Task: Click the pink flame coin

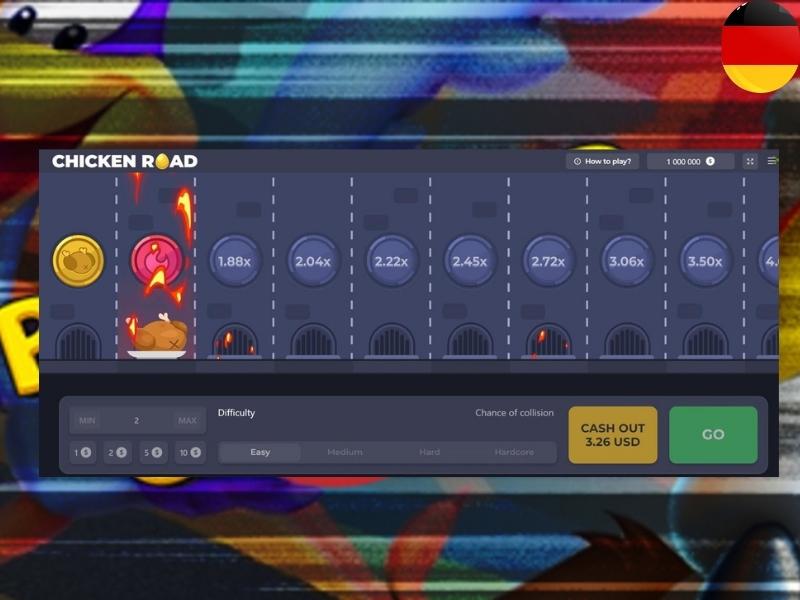Action: (x=157, y=260)
